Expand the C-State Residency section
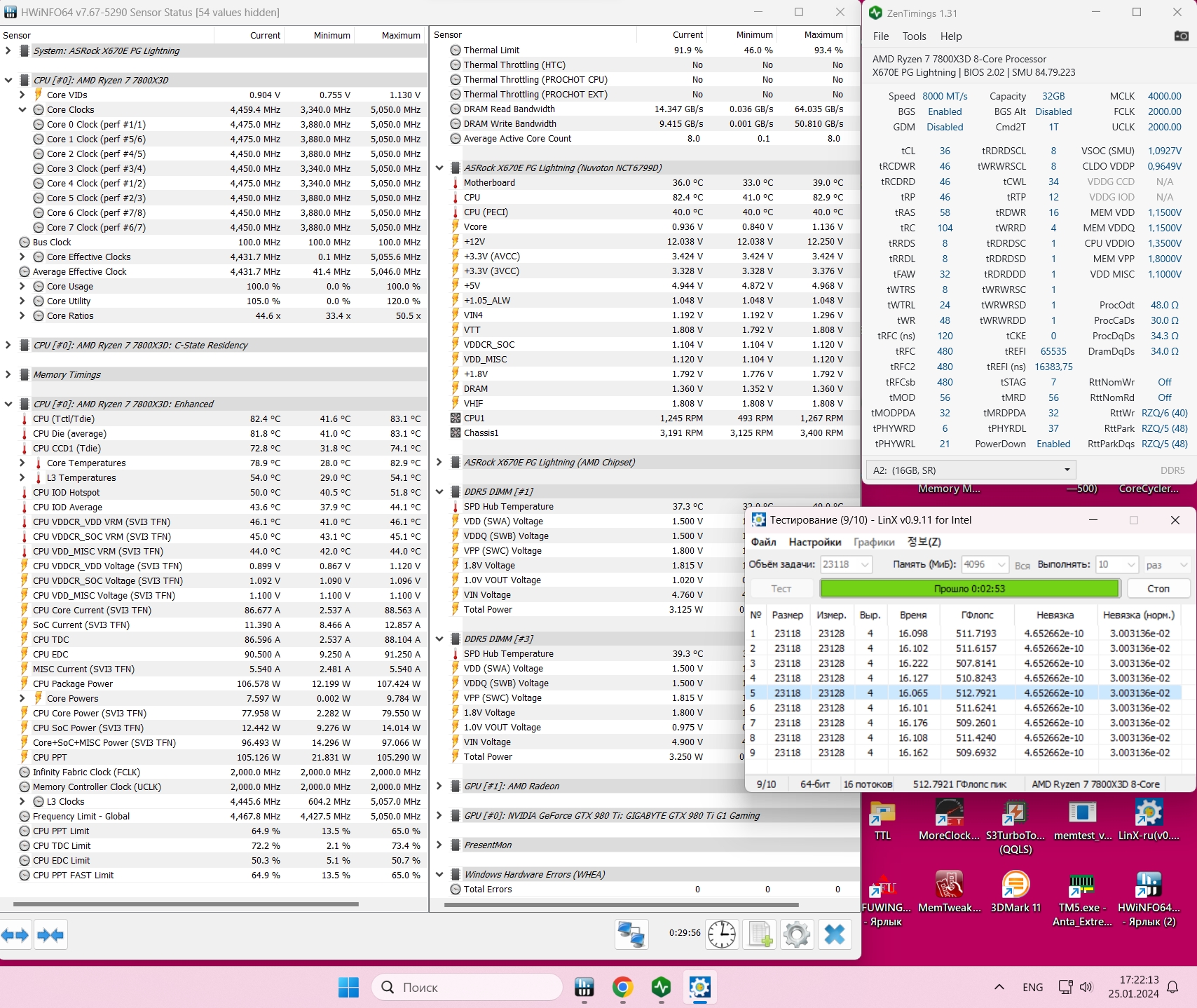The image size is (1197, 1008). [8, 345]
